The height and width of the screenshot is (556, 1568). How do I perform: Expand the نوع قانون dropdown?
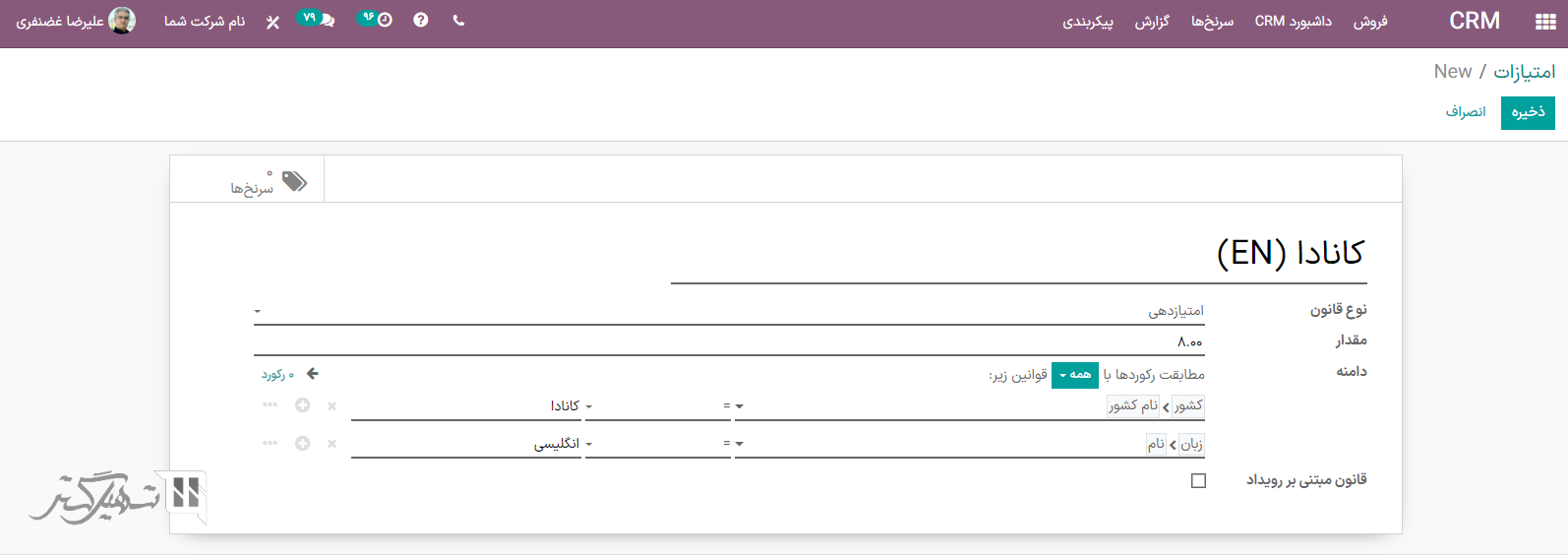728,311
